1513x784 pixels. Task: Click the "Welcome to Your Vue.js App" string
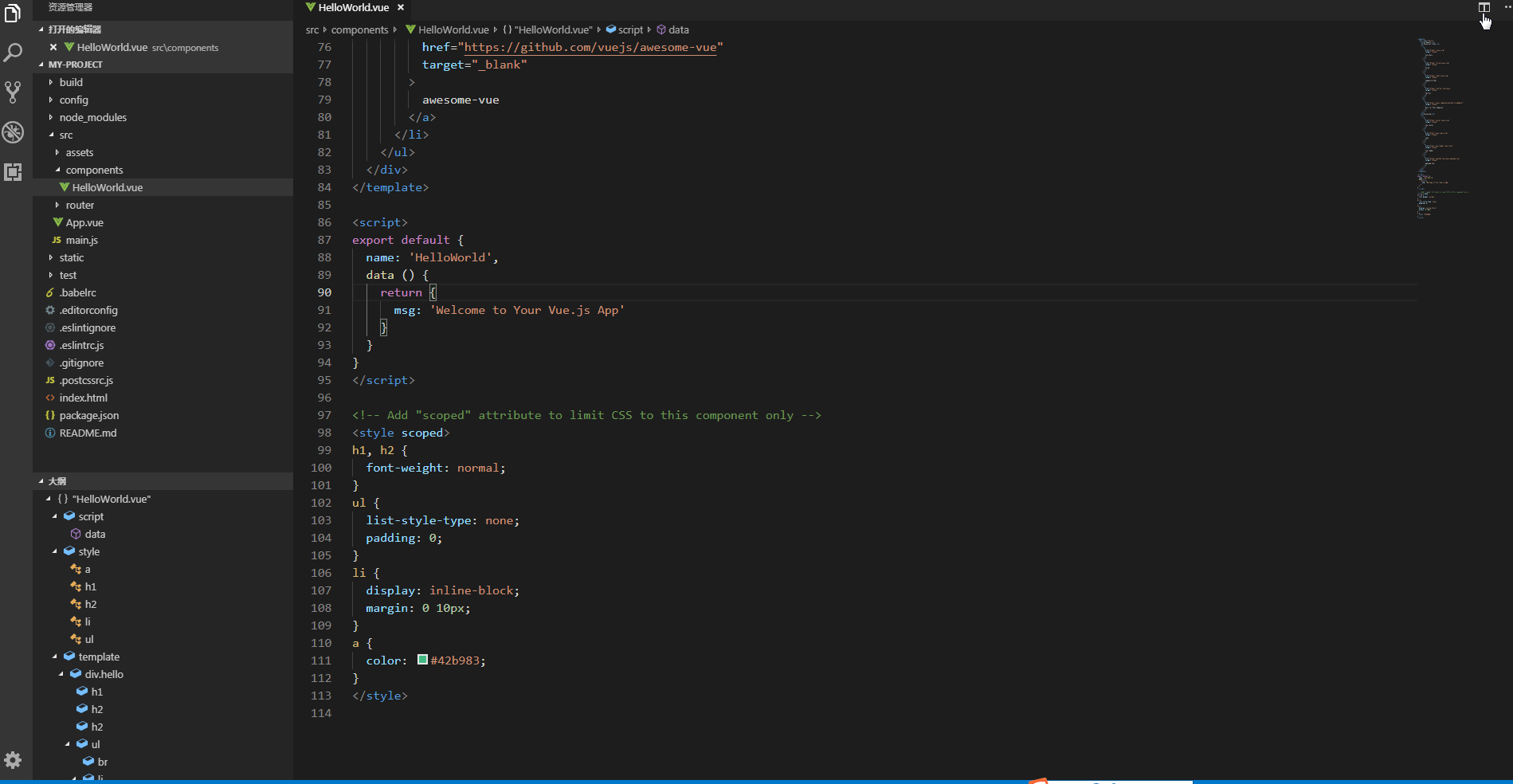tap(527, 310)
